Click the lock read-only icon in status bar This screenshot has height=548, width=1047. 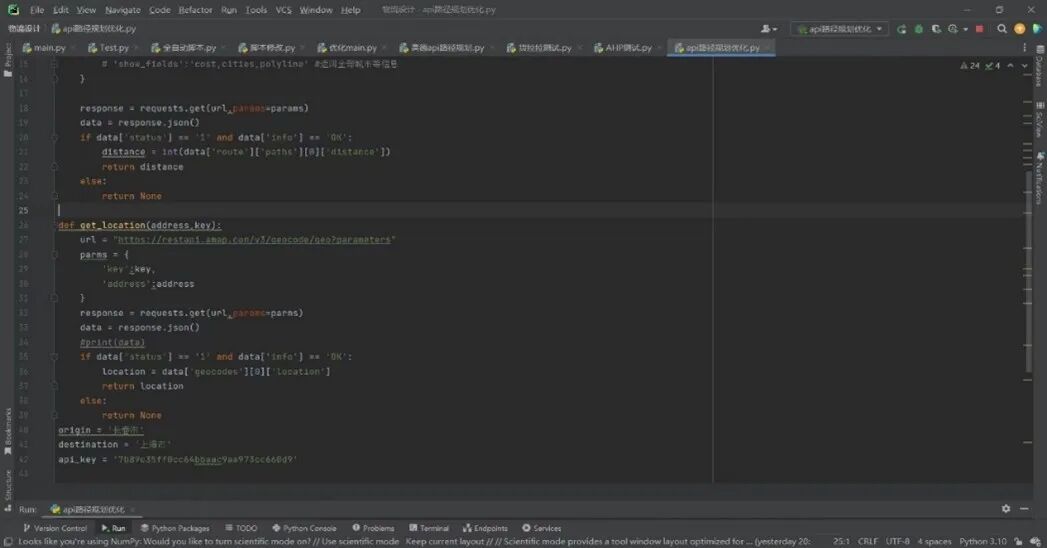click(x=1018, y=541)
